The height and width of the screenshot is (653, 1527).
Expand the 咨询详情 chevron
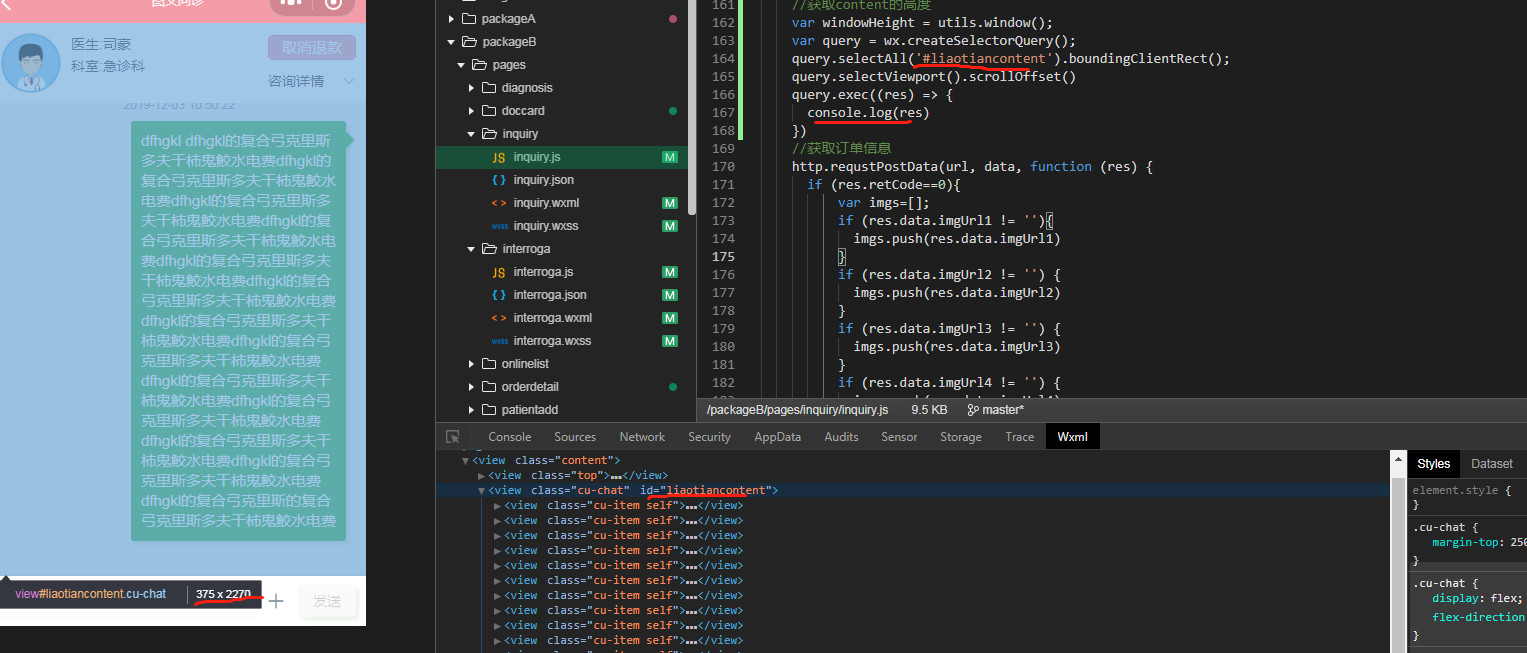point(349,81)
